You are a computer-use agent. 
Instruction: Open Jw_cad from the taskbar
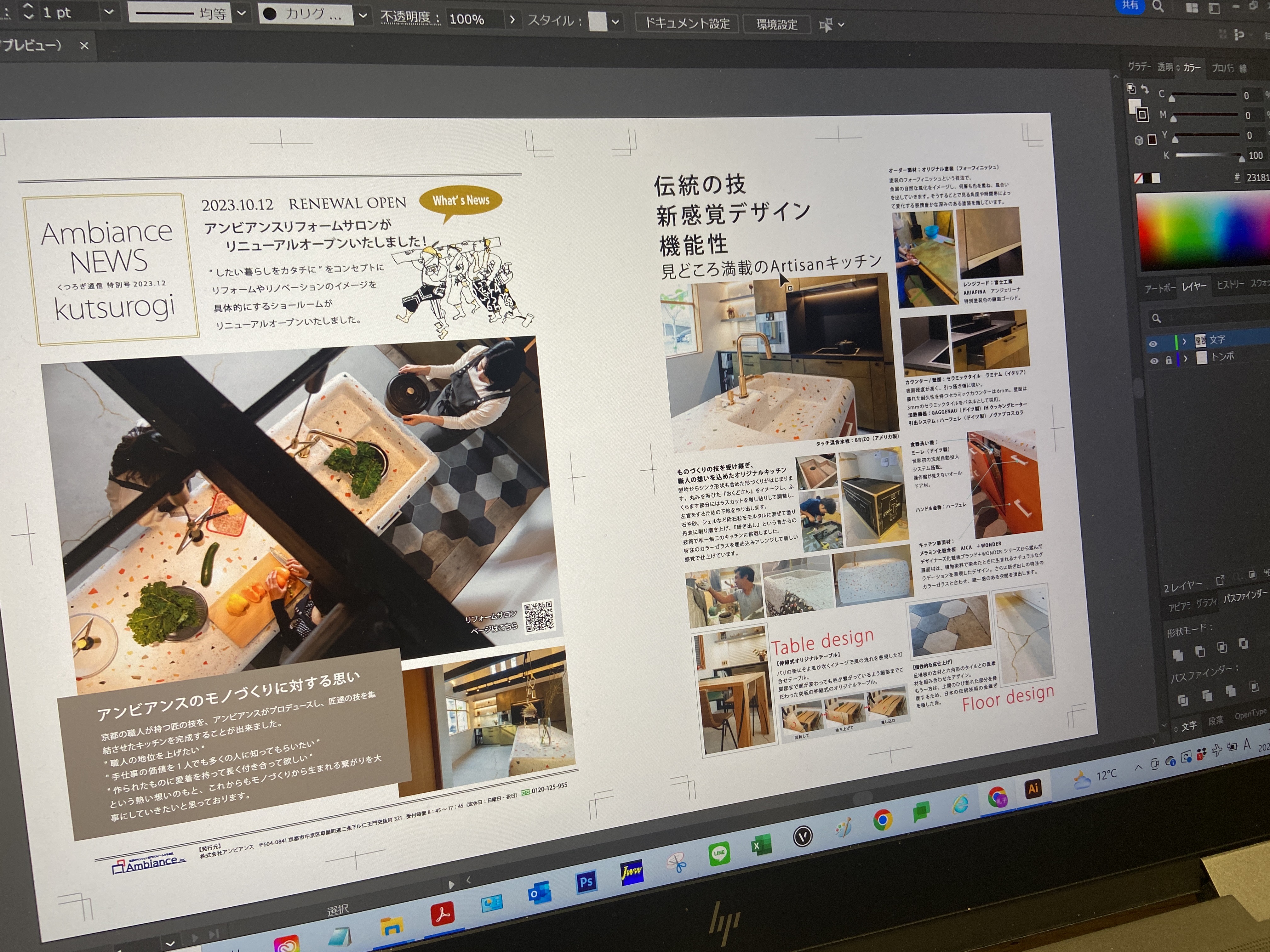click(x=632, y=873)
